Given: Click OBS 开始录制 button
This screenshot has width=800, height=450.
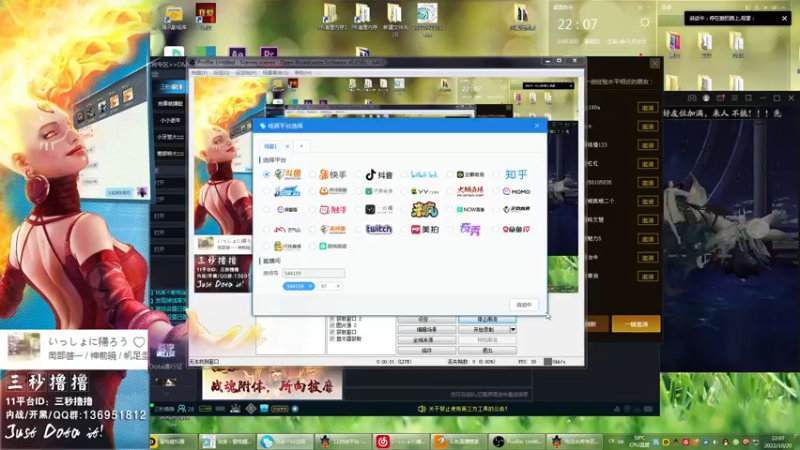Looking at the screenshot, I should (484, 330).
